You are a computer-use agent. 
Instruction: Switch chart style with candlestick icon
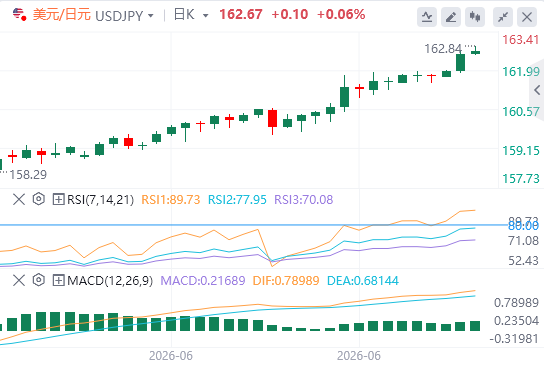click(475, 17)
